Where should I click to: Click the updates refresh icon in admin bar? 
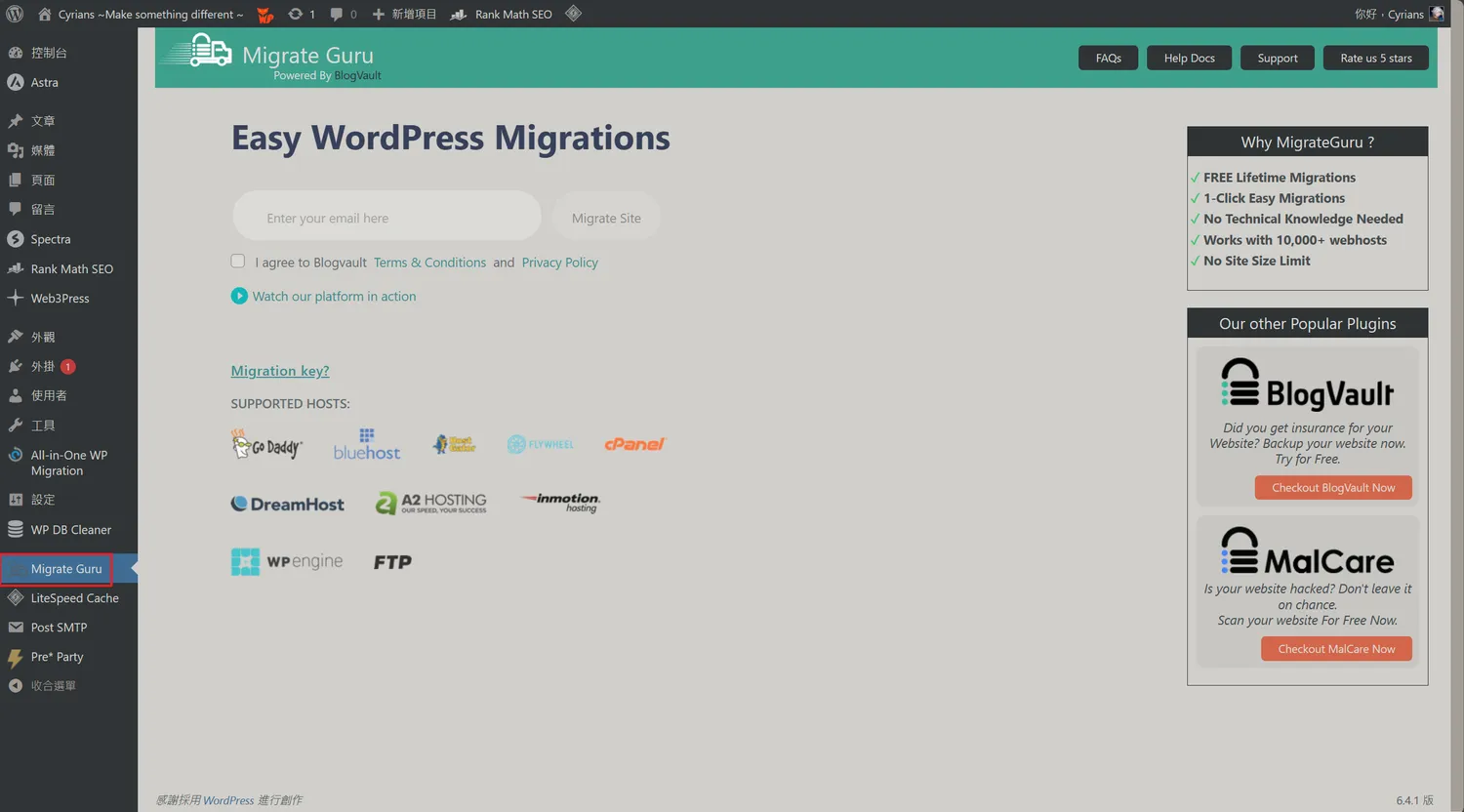pos(296,15)
